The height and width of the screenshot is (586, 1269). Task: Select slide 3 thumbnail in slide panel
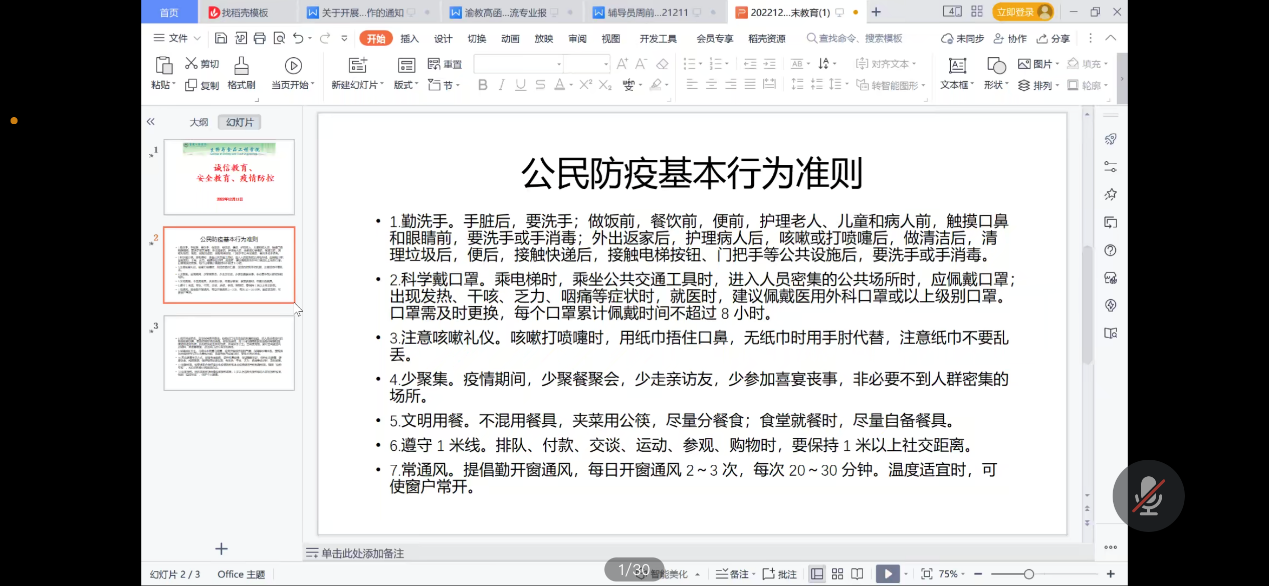(229, 353)
